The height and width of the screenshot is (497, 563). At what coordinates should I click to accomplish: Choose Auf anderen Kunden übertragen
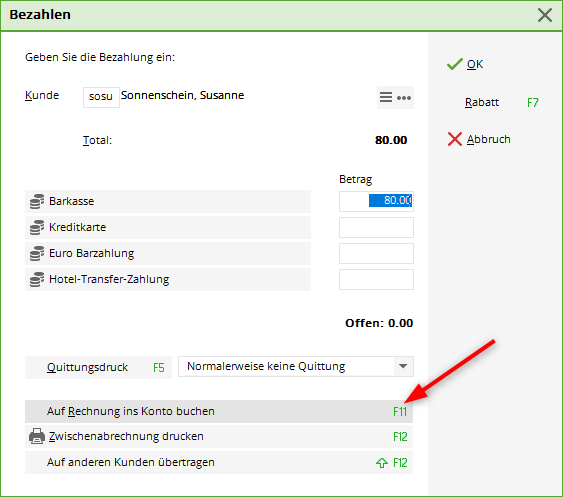click(219, 463)
